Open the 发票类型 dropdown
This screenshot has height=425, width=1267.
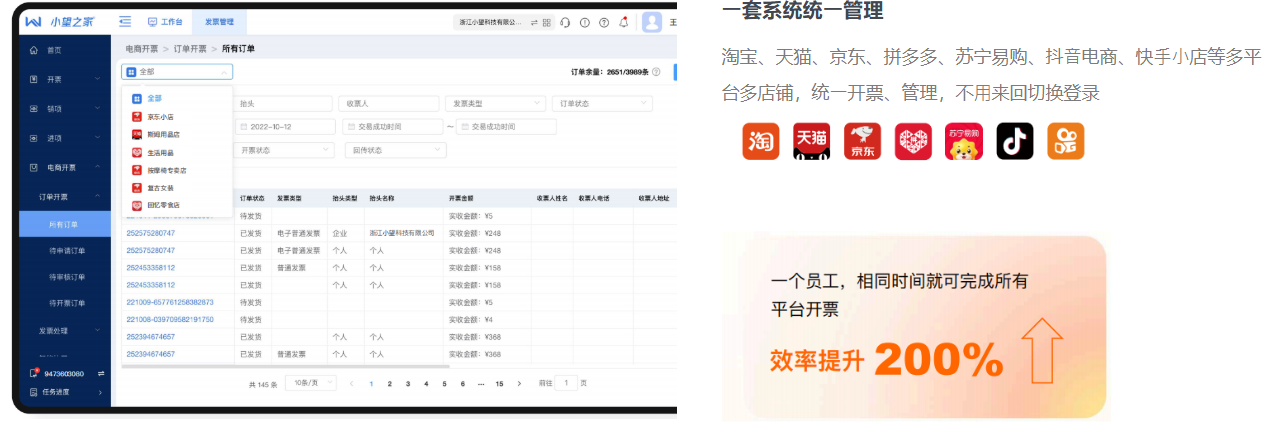(496, 103)
